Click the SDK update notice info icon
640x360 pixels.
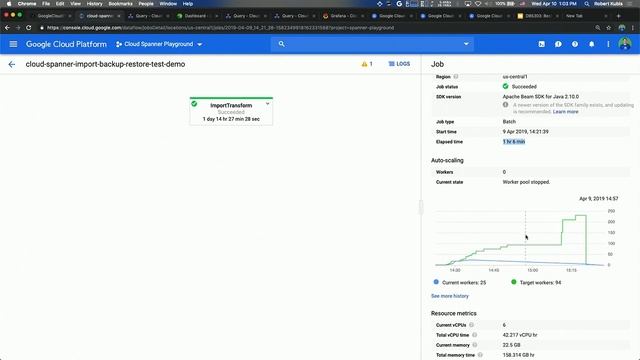click(x=505, y=105)
